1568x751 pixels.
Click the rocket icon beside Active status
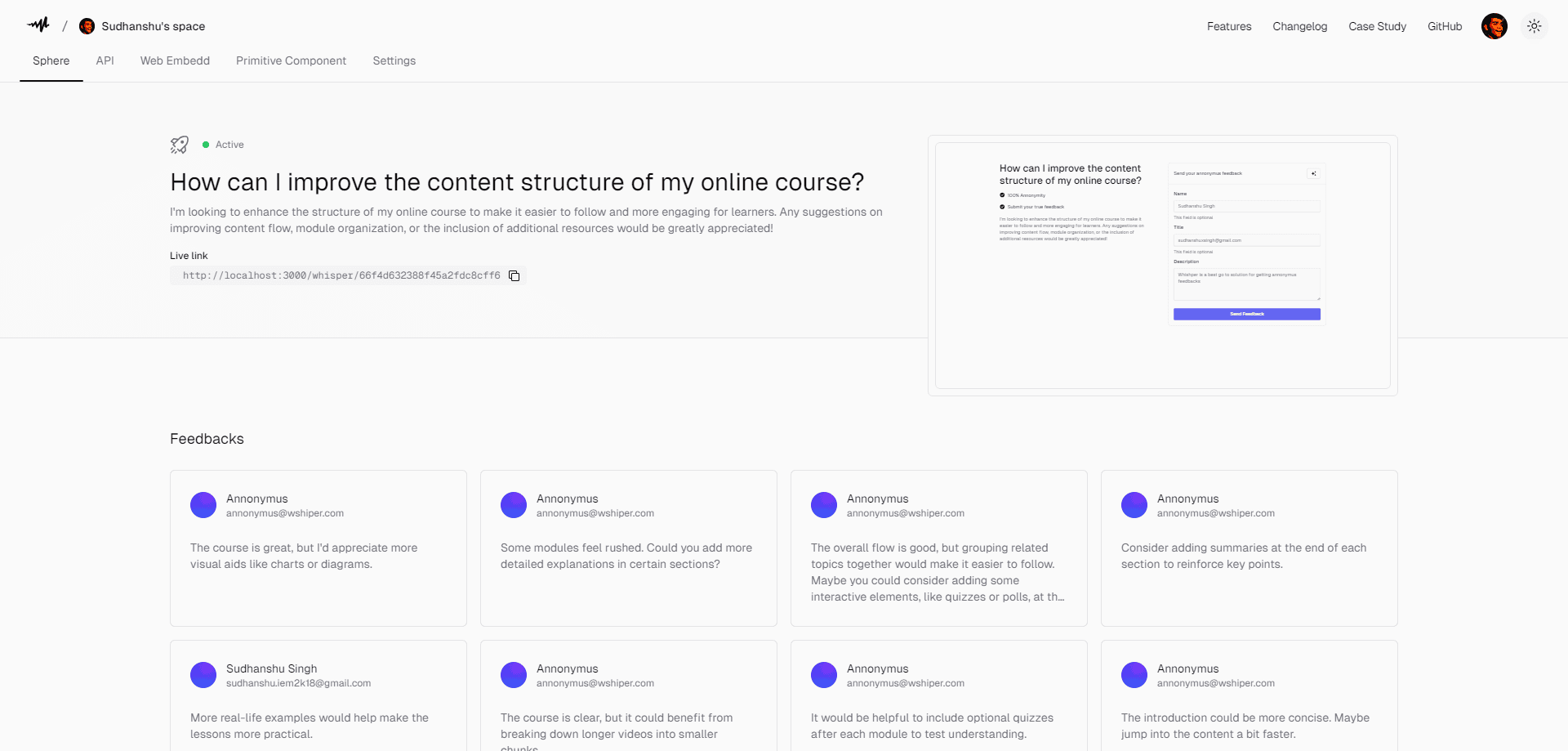180,145
